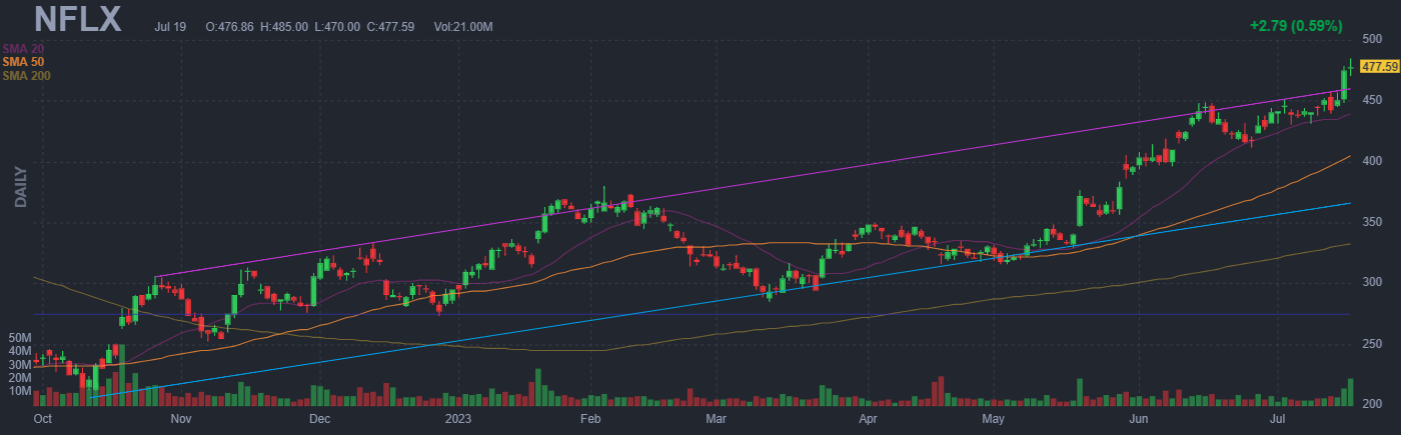
Task: Click the current price tag 477.59
Action: [x=1380, y=66]
